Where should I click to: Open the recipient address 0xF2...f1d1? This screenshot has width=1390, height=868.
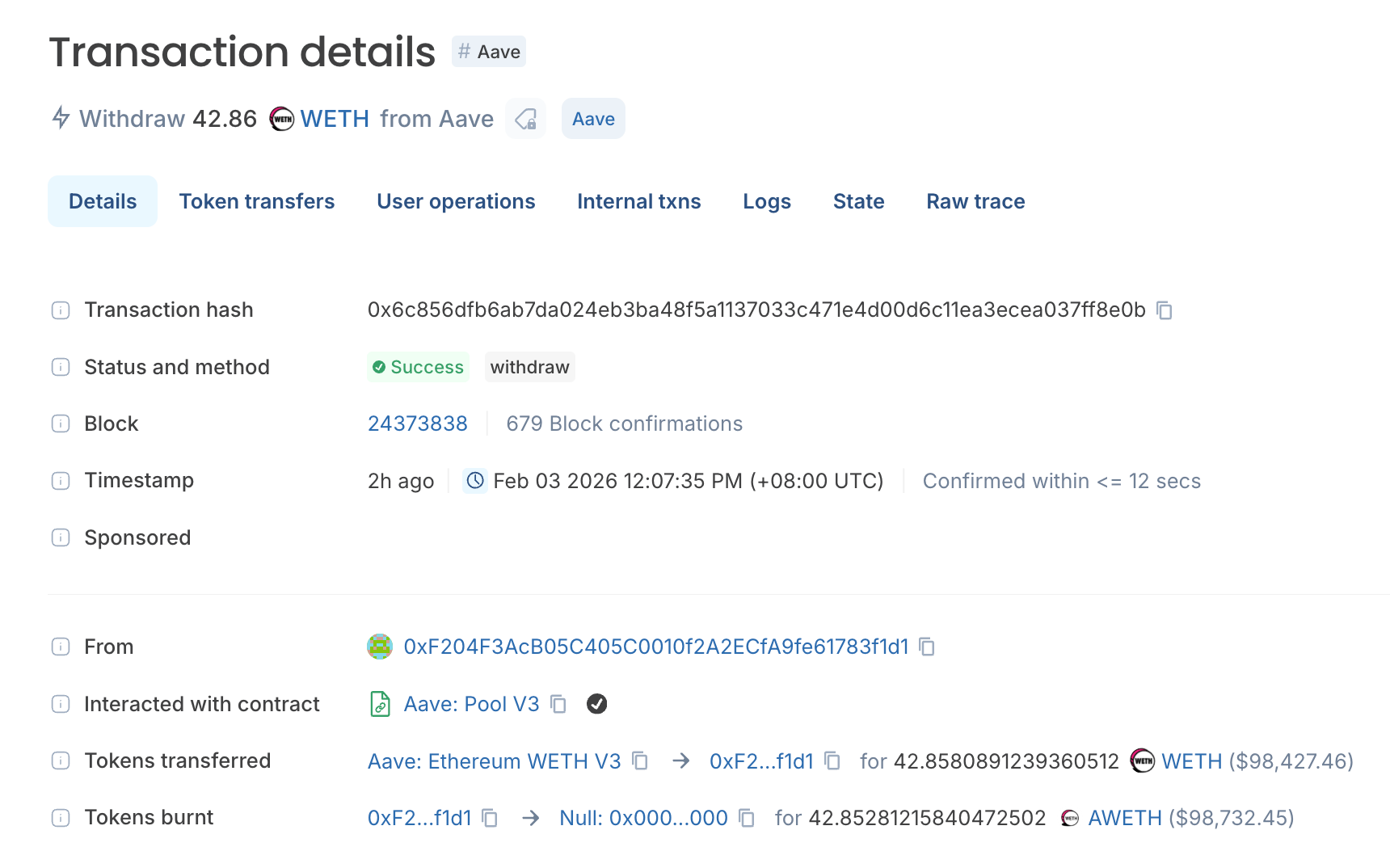(760, 761)
